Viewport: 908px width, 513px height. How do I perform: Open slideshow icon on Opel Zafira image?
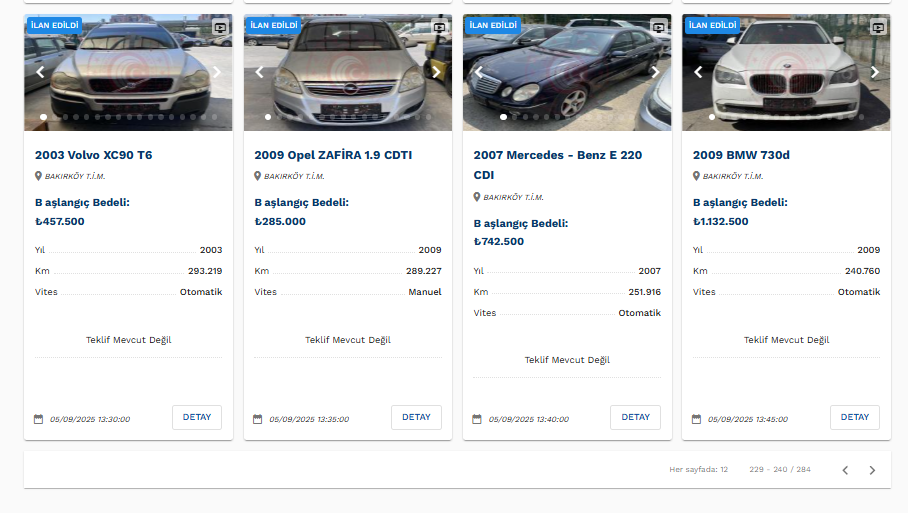[x=440, y=27]
